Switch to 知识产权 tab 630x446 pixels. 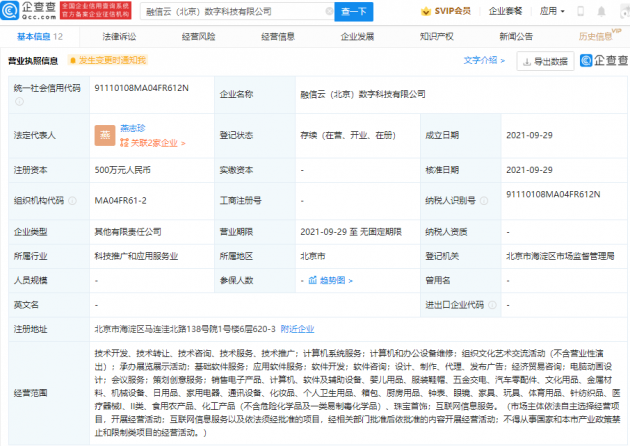[x=436, y=37]
